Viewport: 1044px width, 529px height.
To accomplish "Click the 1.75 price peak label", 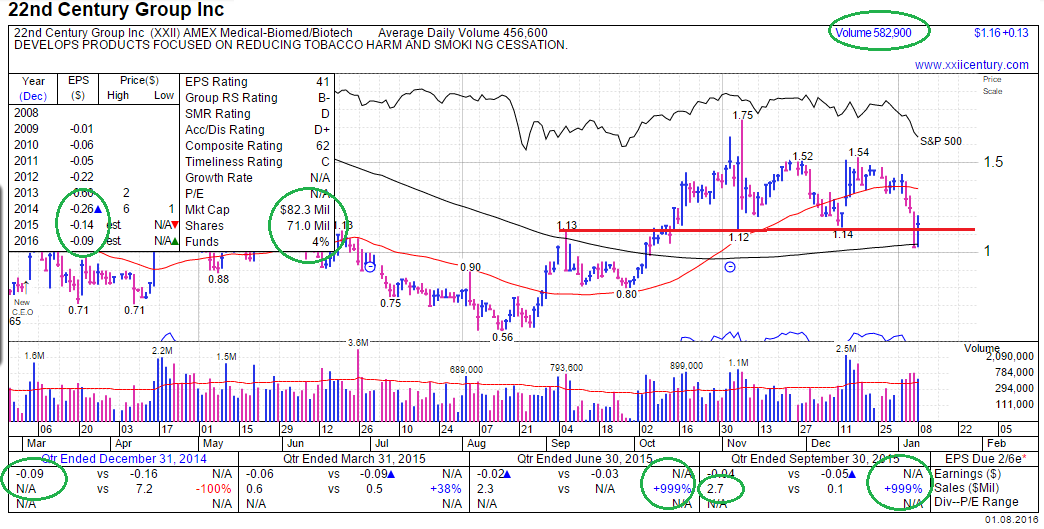I will 742,116.
